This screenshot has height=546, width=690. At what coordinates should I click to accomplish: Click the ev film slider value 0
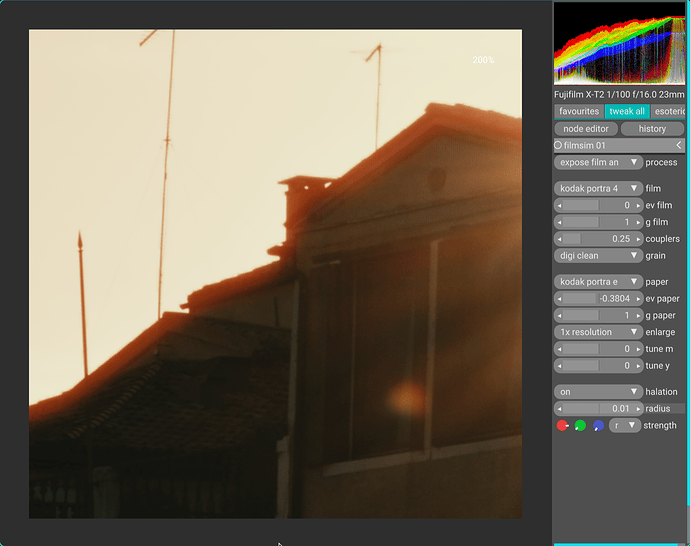[x=598, y=205]
